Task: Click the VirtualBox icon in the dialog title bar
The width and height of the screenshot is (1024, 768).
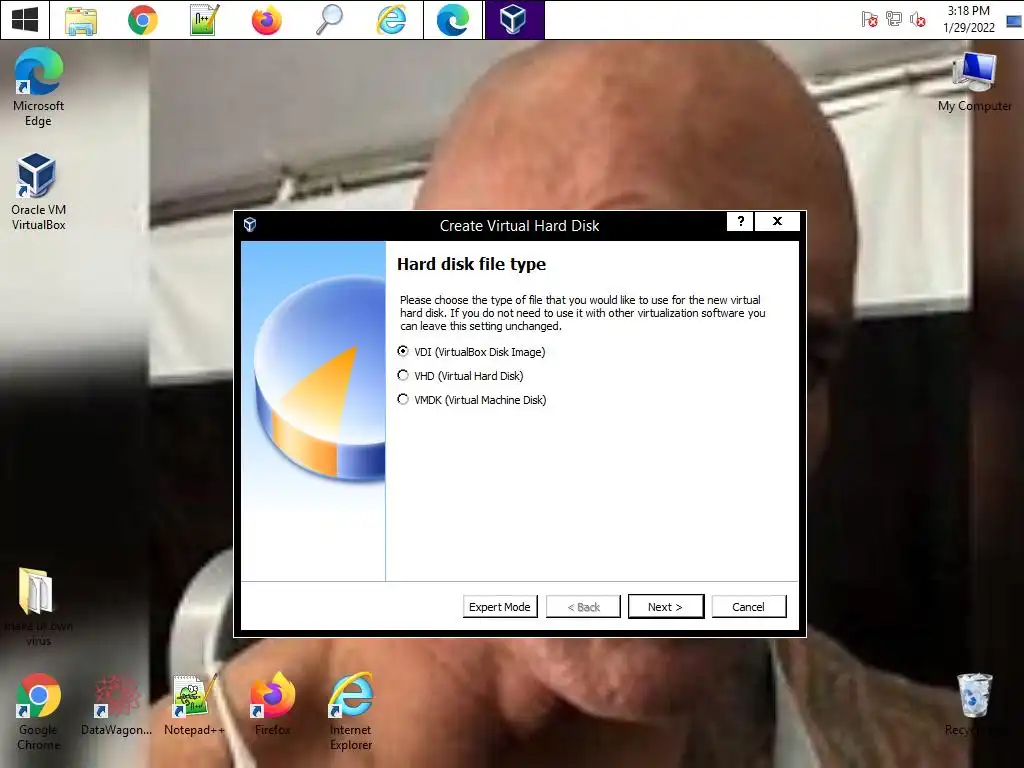Action: [x=249, y=225]
